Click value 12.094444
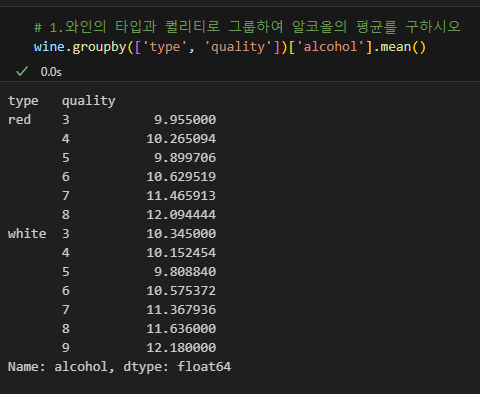Image resolution: width=480 pixels, height=394 pixels. 181,215
